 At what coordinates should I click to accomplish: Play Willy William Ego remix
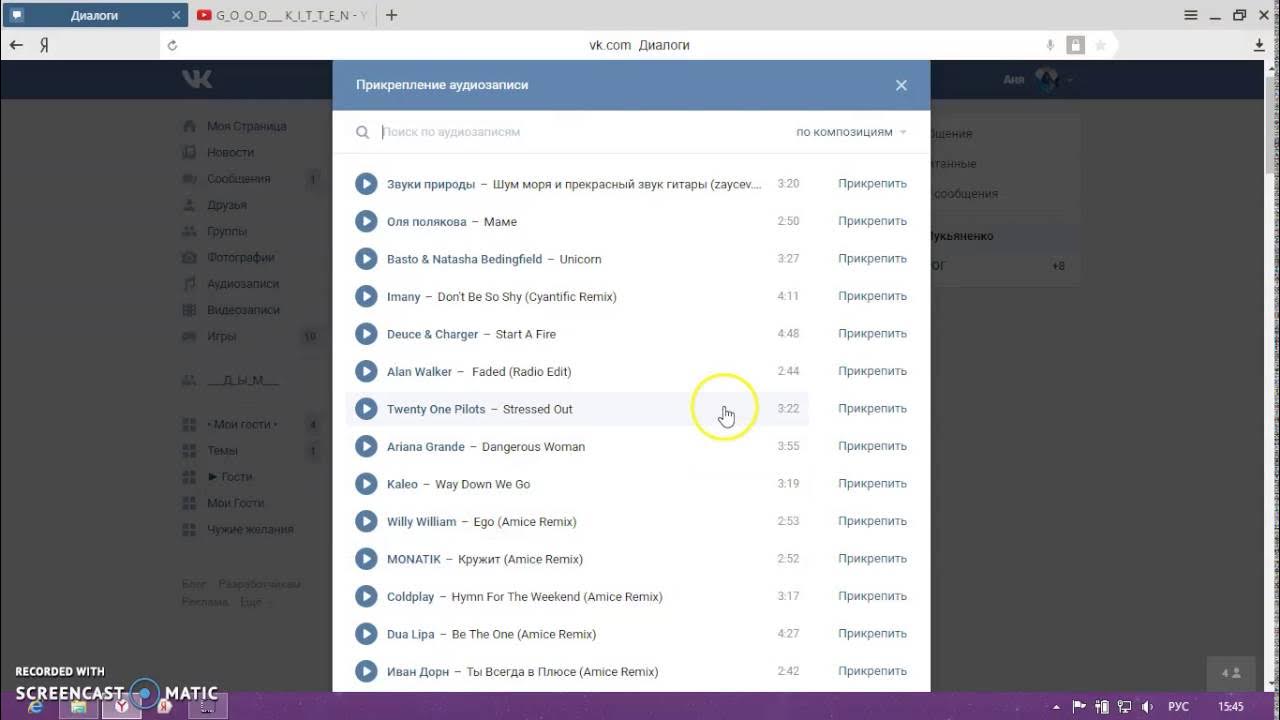(x=366, y=521)
